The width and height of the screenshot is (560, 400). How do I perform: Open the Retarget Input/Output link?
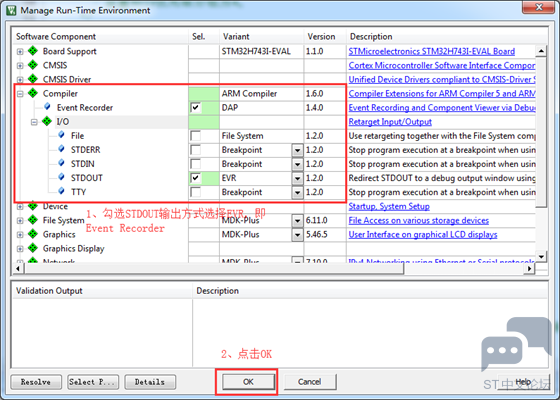coord(390,122)
